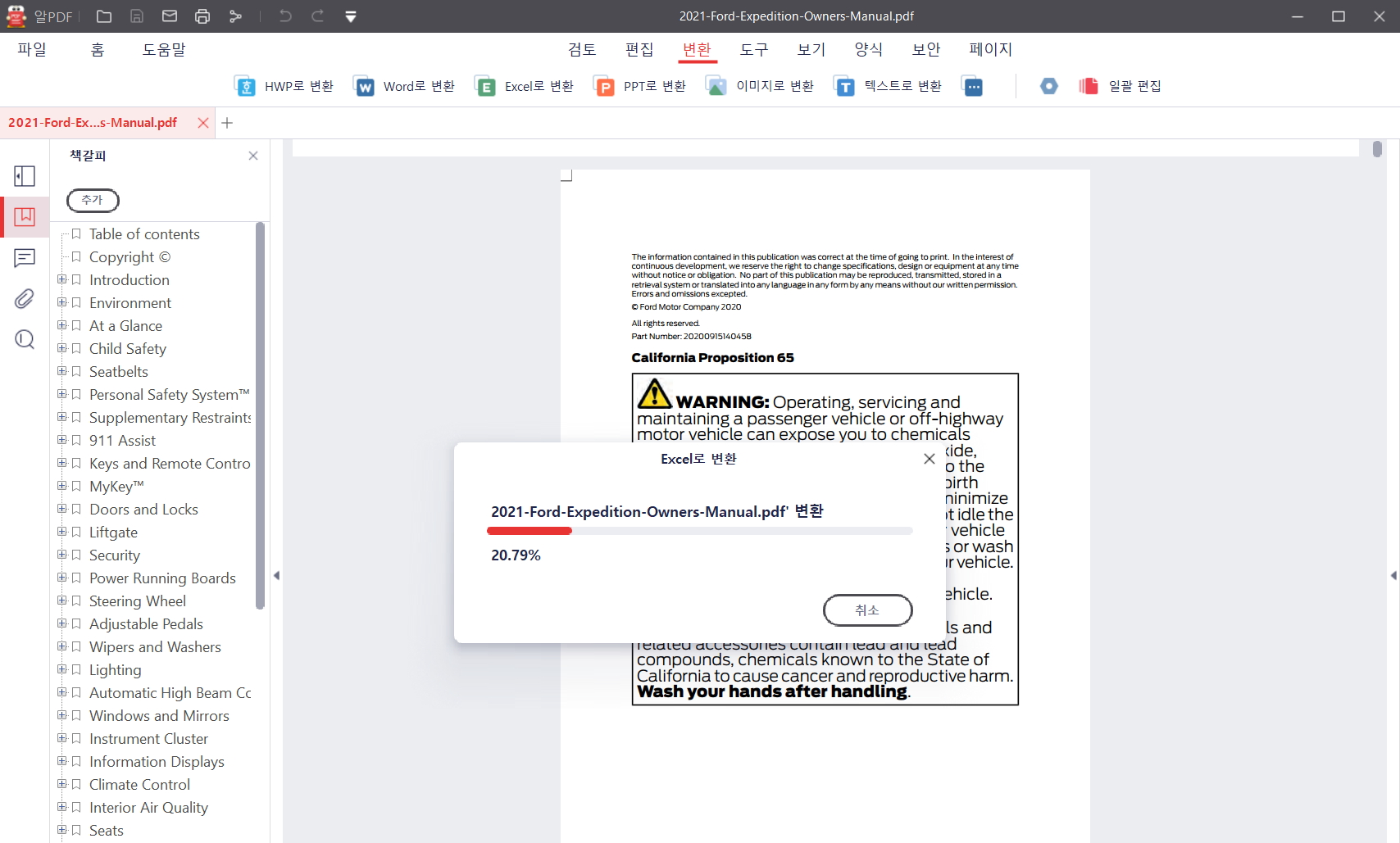Open the 도움말 menu
Screen dimensions: 1400x843
click(x=164, y=50)
